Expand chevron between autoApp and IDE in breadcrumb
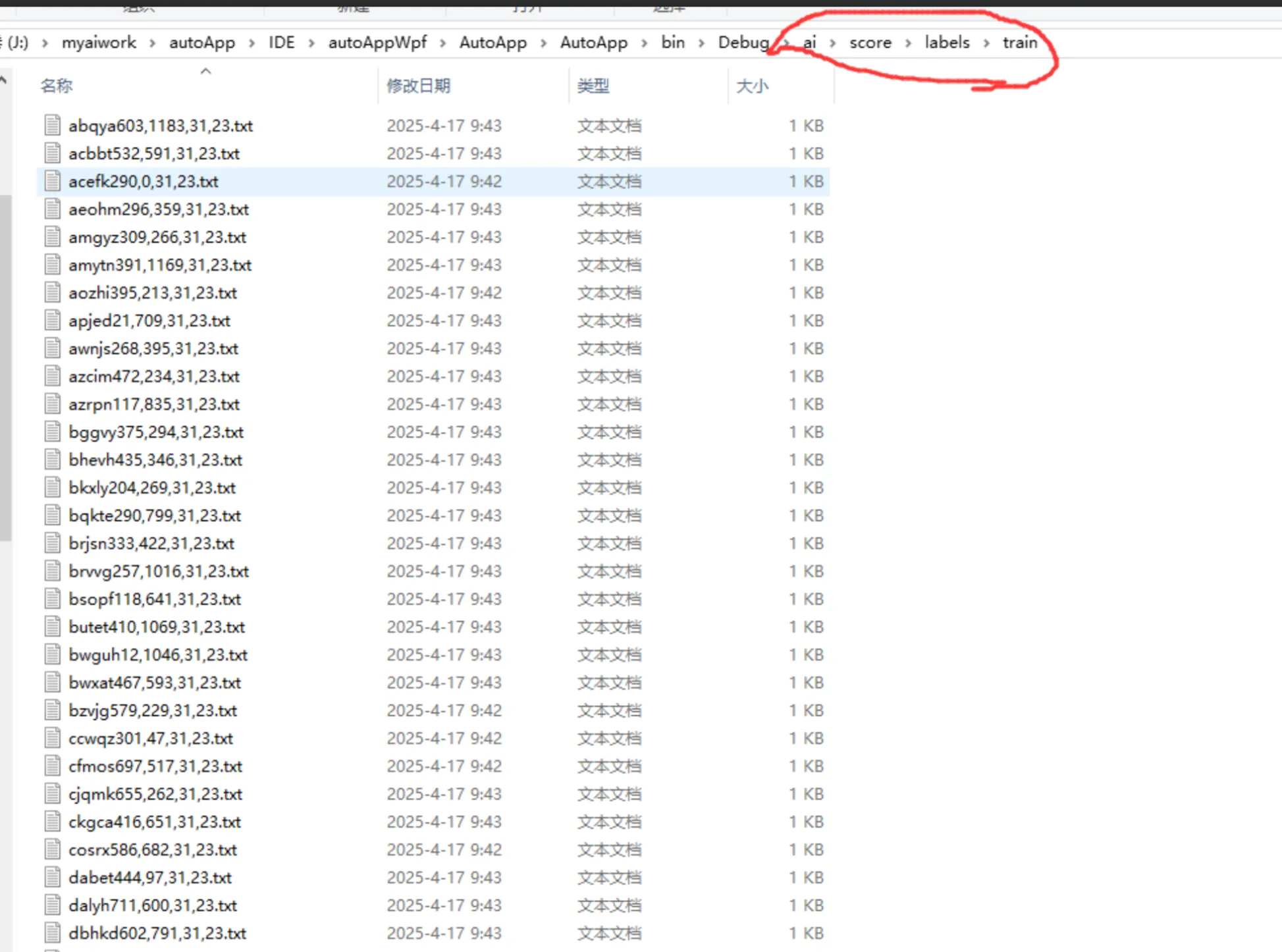This screenshot has width=1282, height=952. (x=252, y=43)
